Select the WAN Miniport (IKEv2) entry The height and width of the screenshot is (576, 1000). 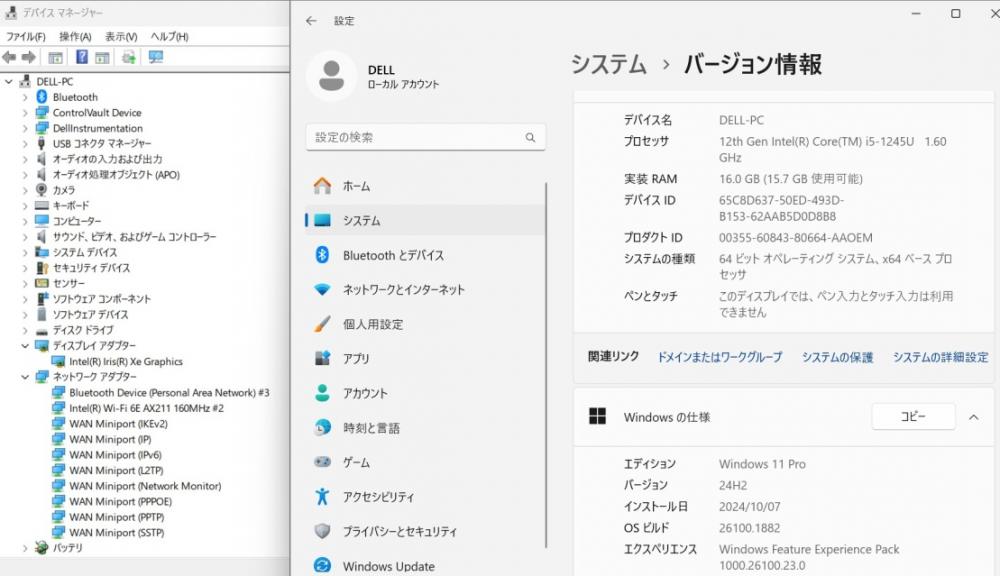click(x=118, y=424)
